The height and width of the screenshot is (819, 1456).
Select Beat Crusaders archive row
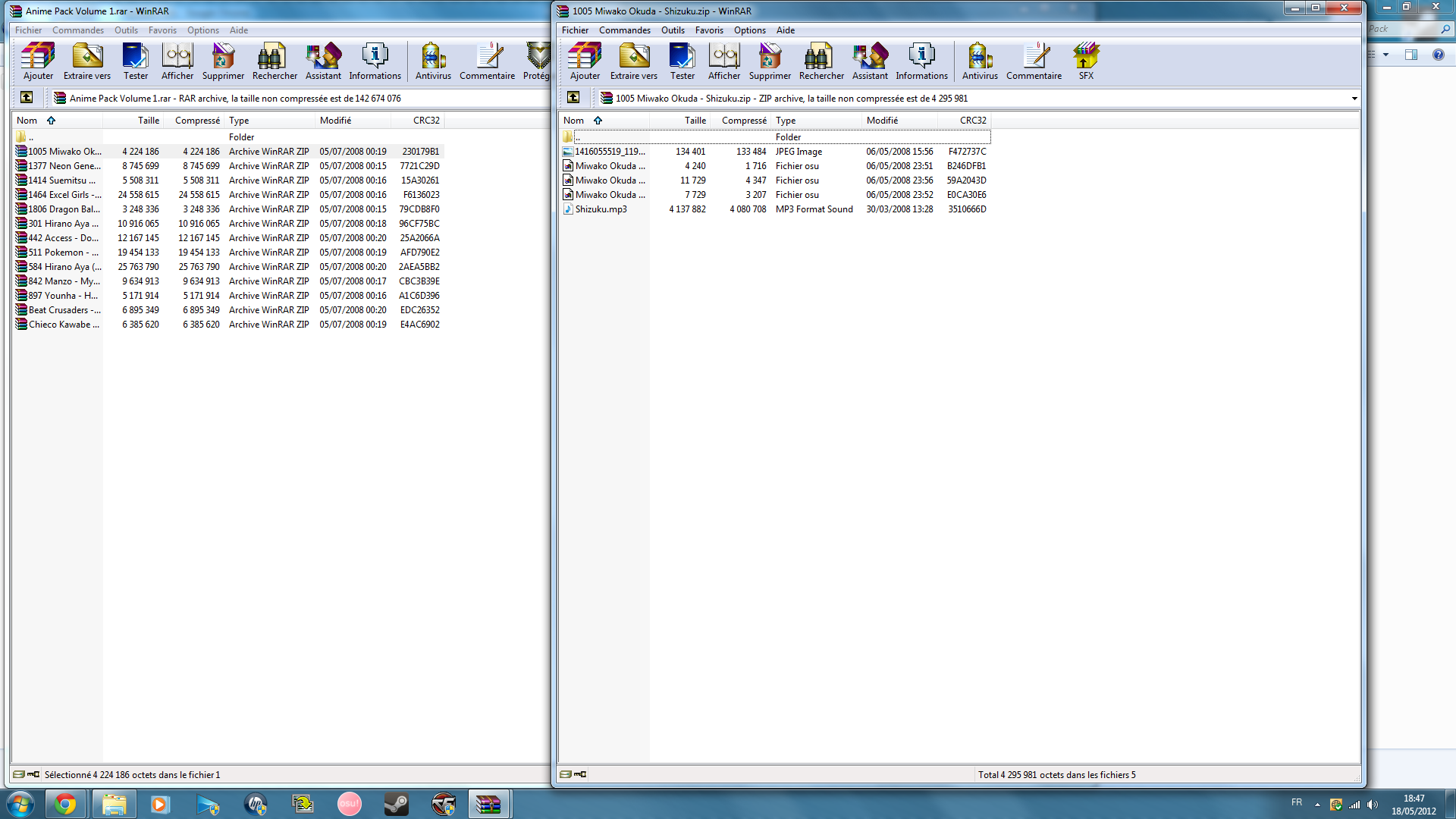click(x=228, y=310)
